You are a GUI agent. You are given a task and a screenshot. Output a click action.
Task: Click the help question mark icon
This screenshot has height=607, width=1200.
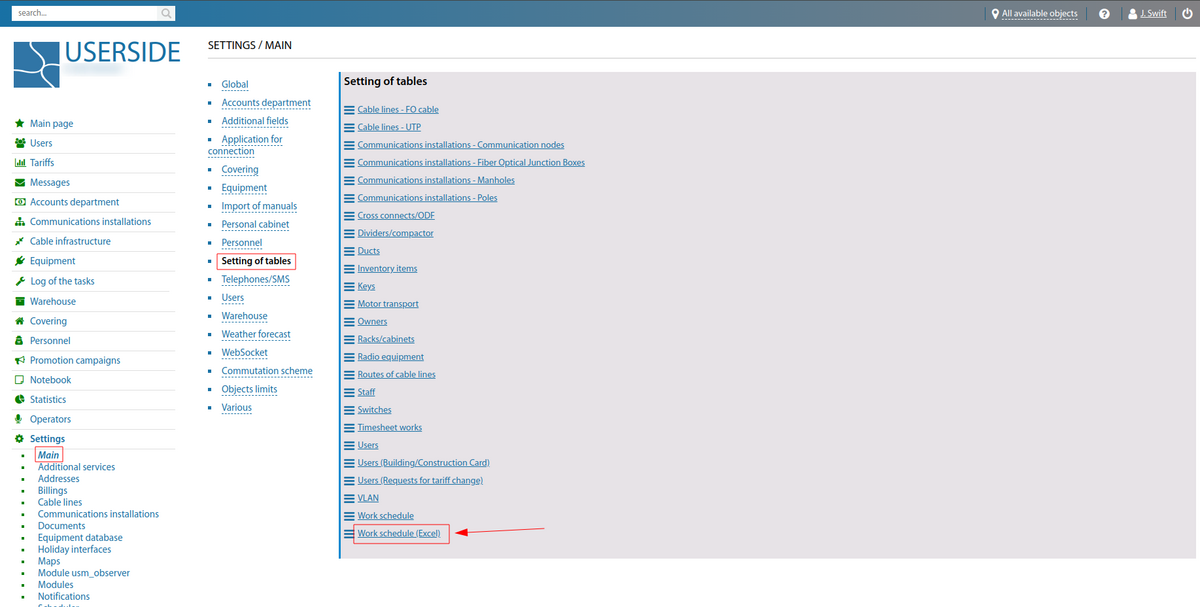(1104, 13)
